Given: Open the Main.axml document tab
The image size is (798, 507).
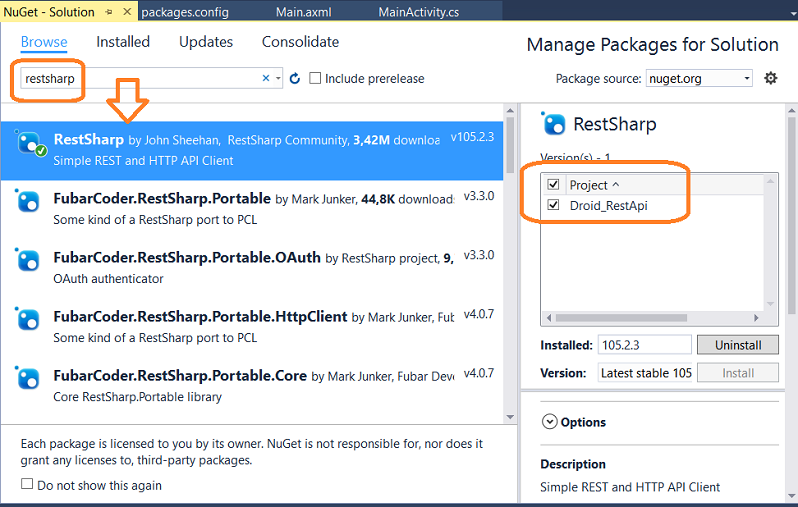Looking at the screenshot, I should tap(303, 12).
